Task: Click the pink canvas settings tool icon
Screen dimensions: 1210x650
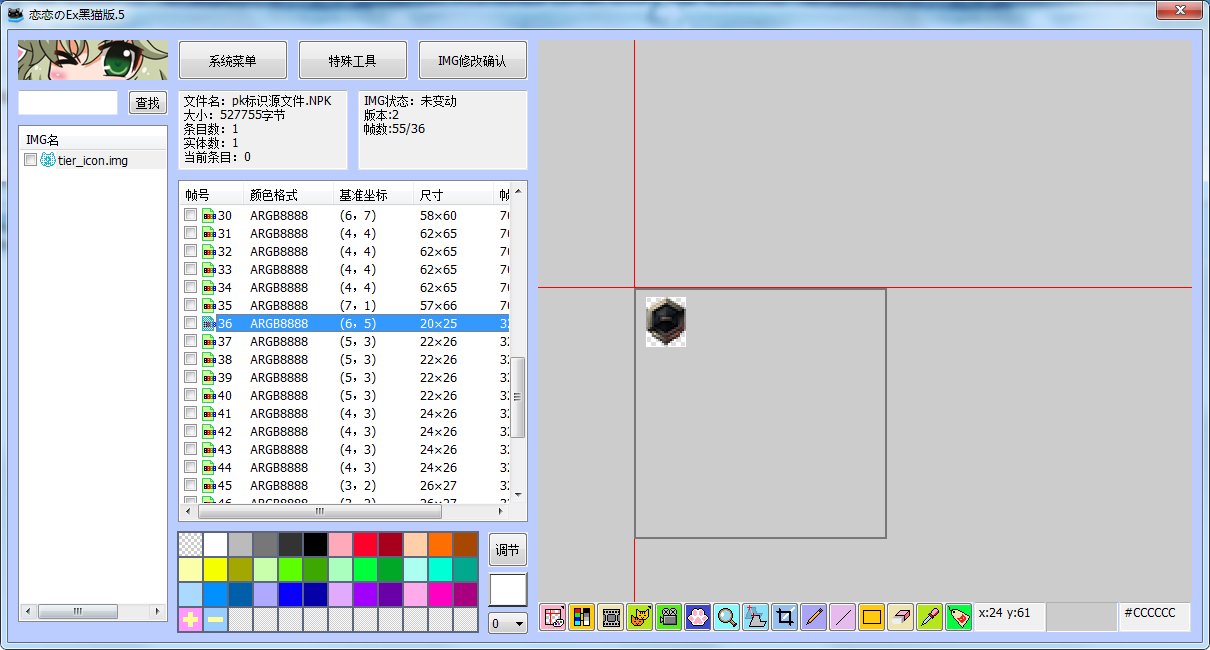Action: coord(553,617)
